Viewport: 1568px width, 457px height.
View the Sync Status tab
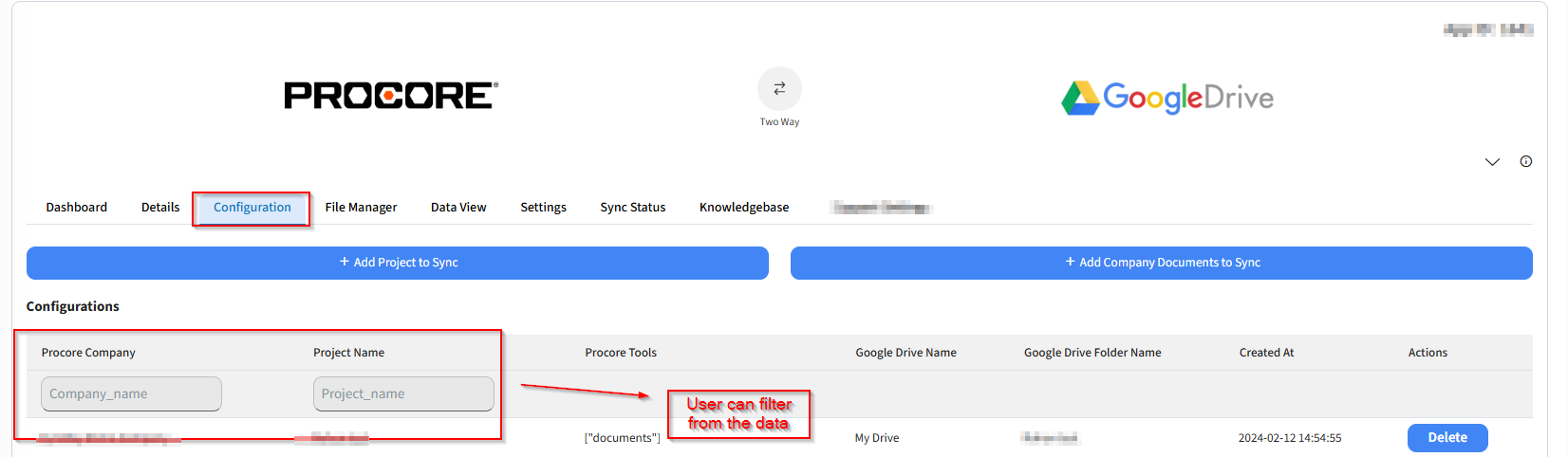point(632,208)
